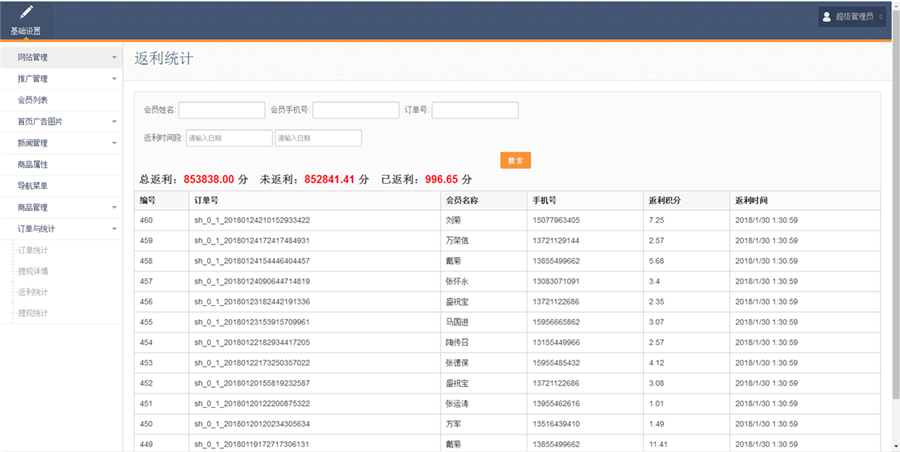Click rebate points 1.01
900x452 pixels.
click(x=656, y=404)
